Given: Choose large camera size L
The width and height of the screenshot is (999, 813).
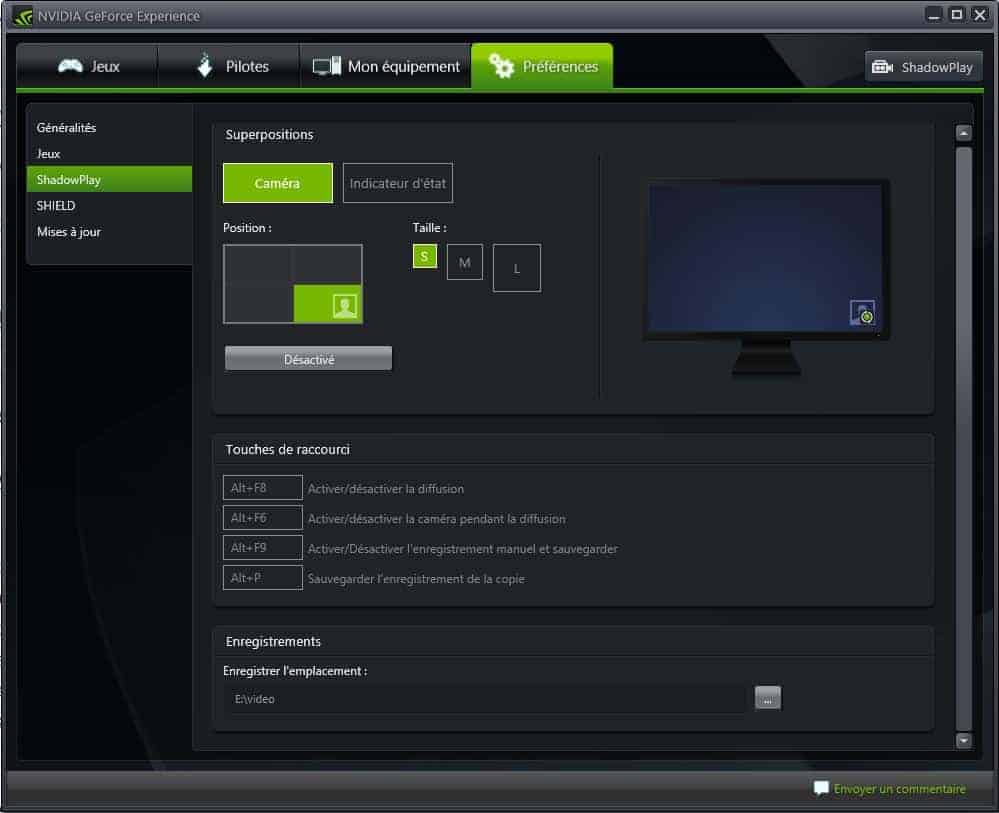Looking at the screenshot, I should [x=516, y=268].
